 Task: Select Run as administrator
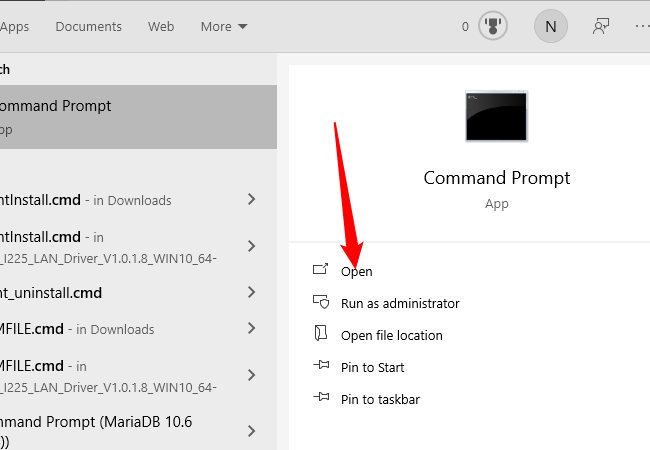(400, 303)
